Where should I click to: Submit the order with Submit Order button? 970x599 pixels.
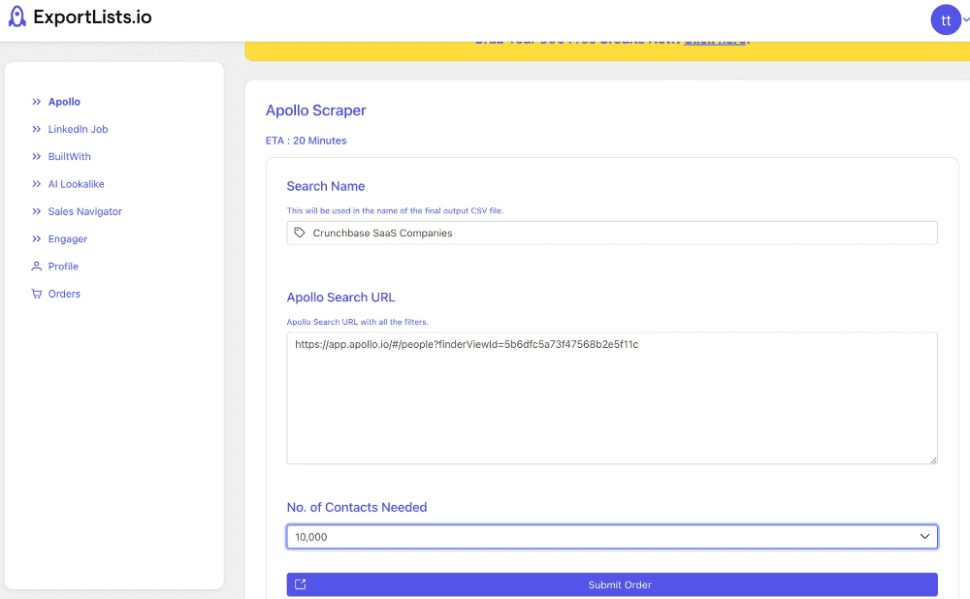tap(612, 585)
